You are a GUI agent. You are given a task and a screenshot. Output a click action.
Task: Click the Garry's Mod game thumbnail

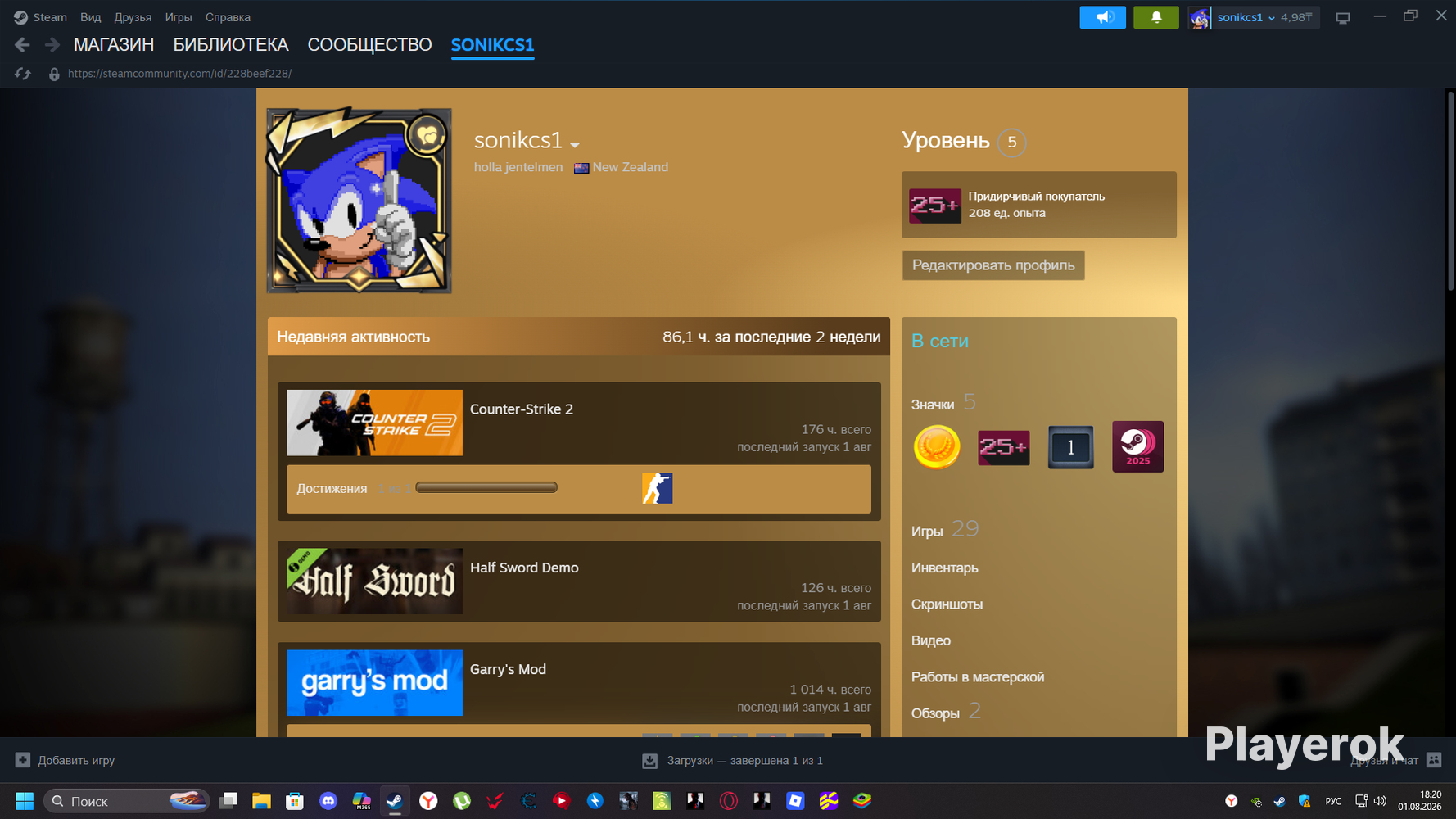[x=374, y=683]
